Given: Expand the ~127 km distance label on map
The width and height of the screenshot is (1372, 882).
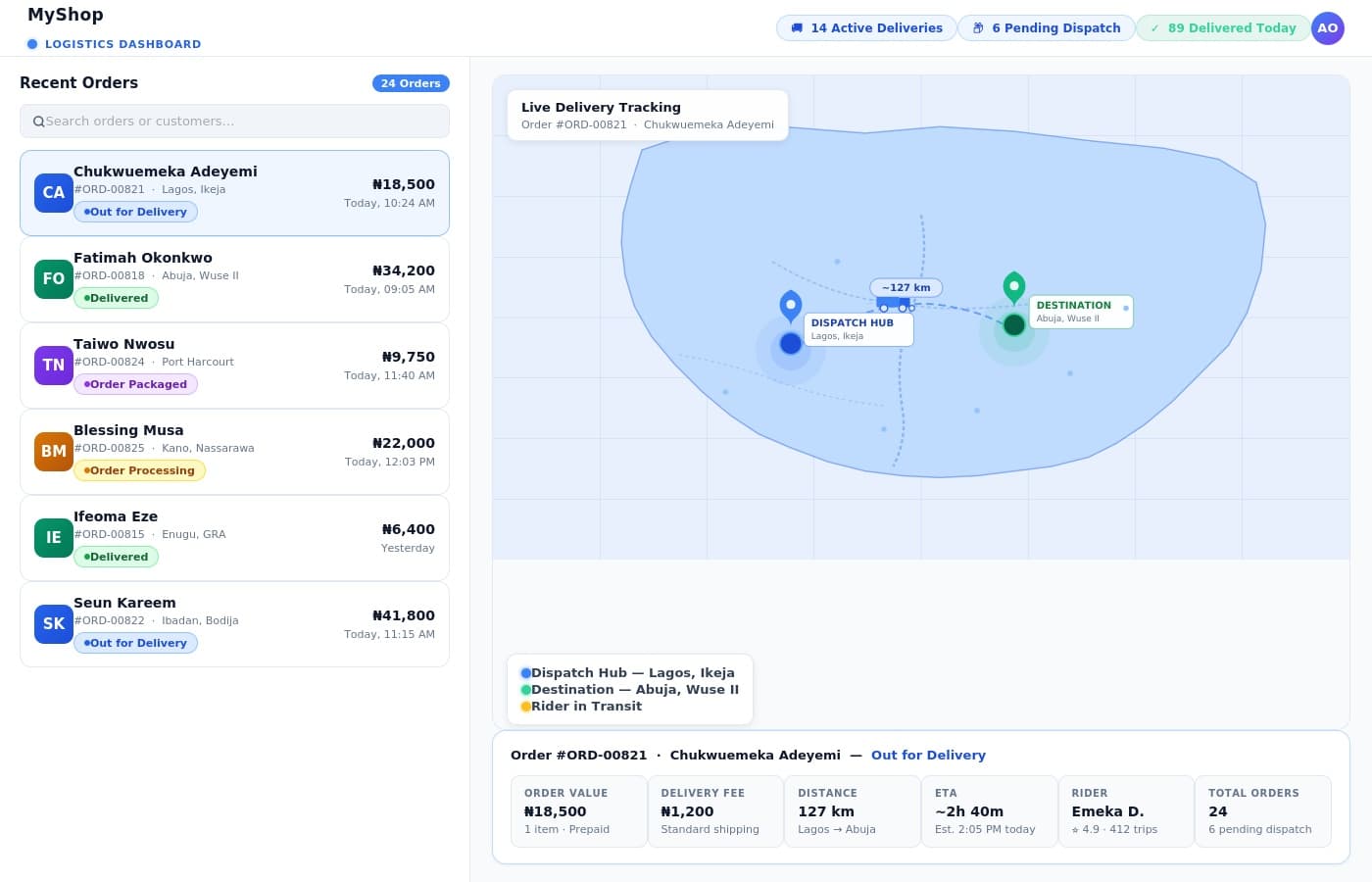Looking at the screenshot, I should [x=906, y=287].
